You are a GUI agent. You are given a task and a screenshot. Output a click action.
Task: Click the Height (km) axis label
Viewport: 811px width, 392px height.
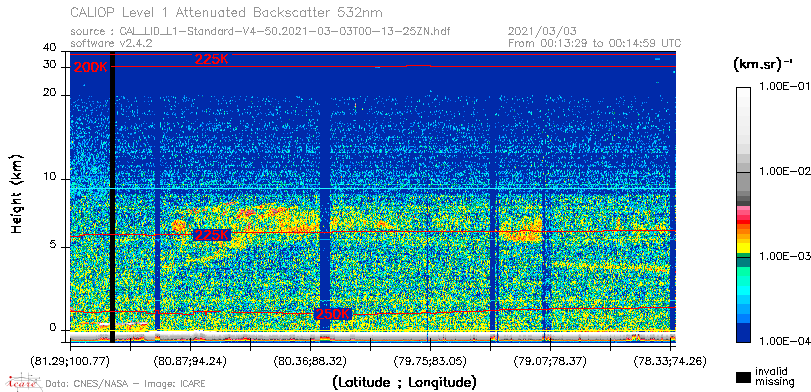17,193
